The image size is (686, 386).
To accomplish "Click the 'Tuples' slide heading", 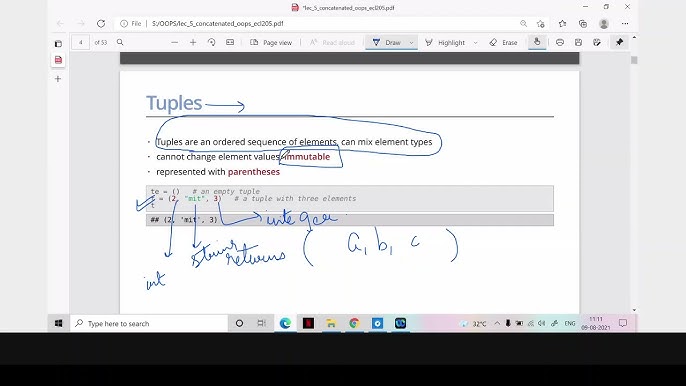I will (x=174, y=103).
